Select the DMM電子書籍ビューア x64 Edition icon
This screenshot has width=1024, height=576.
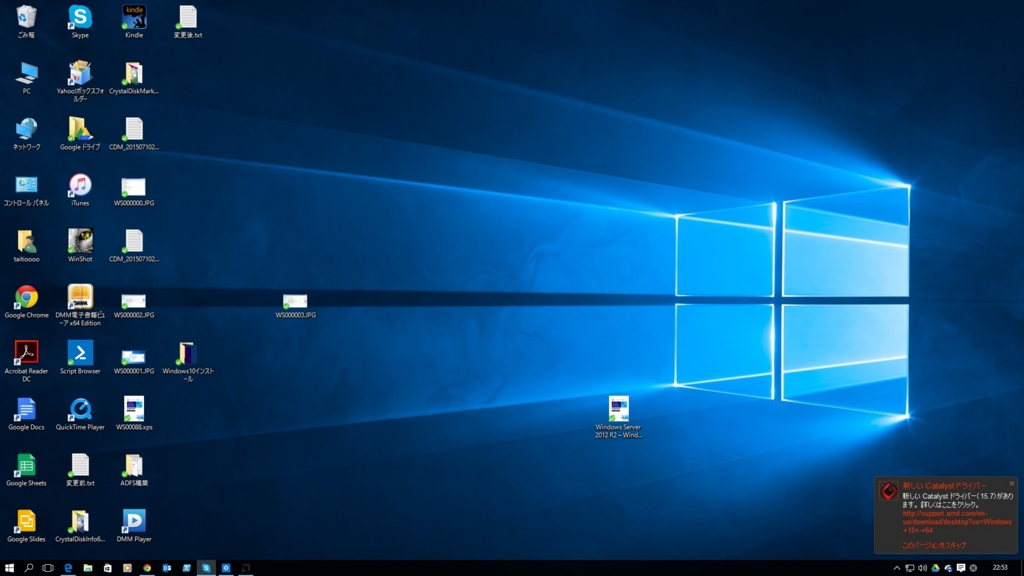point(80,304)
